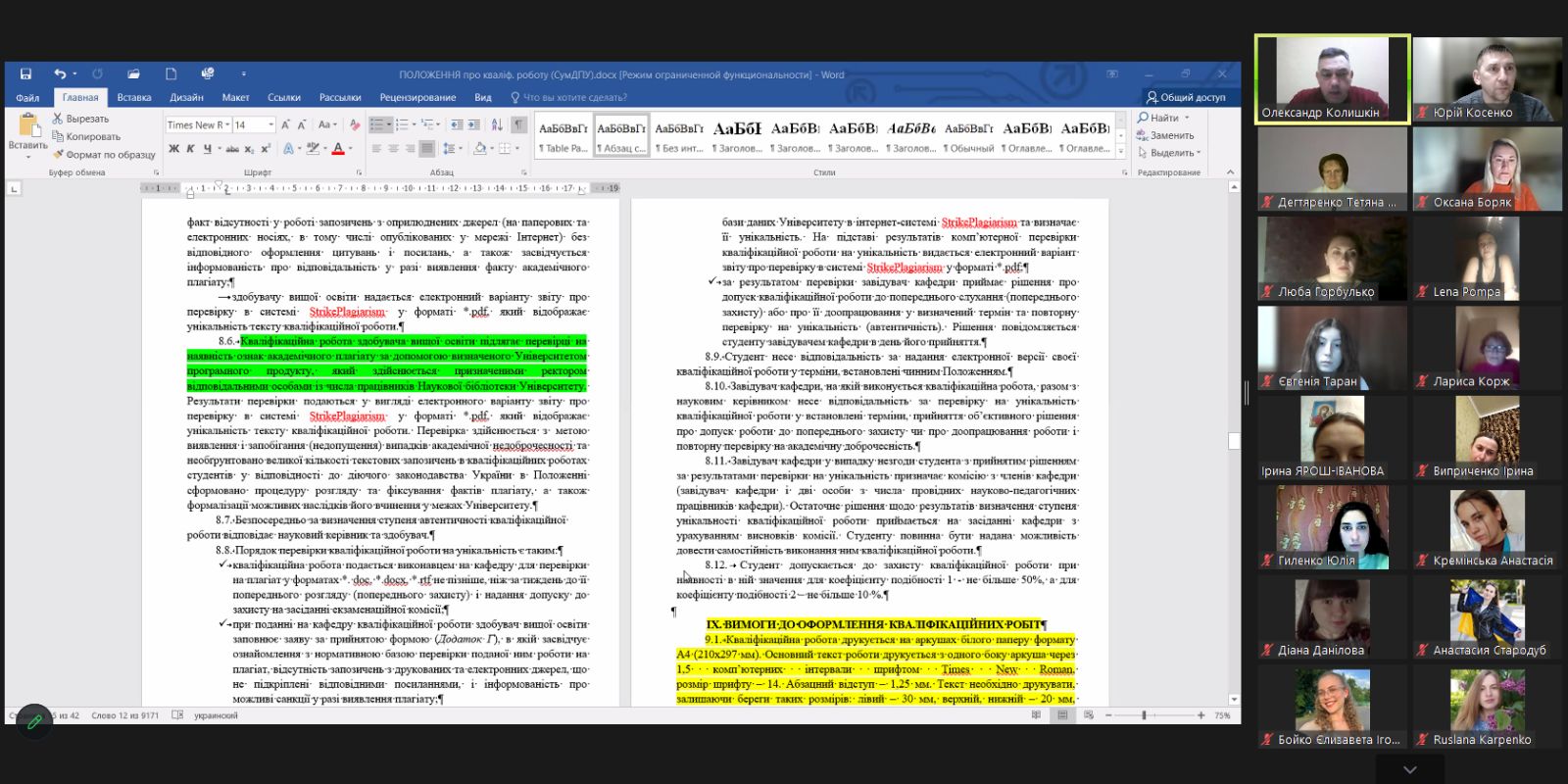Clear all formatting with eraser icon
The width and height of the screenshot is (1568, 784).
click(x=354, y=124)
